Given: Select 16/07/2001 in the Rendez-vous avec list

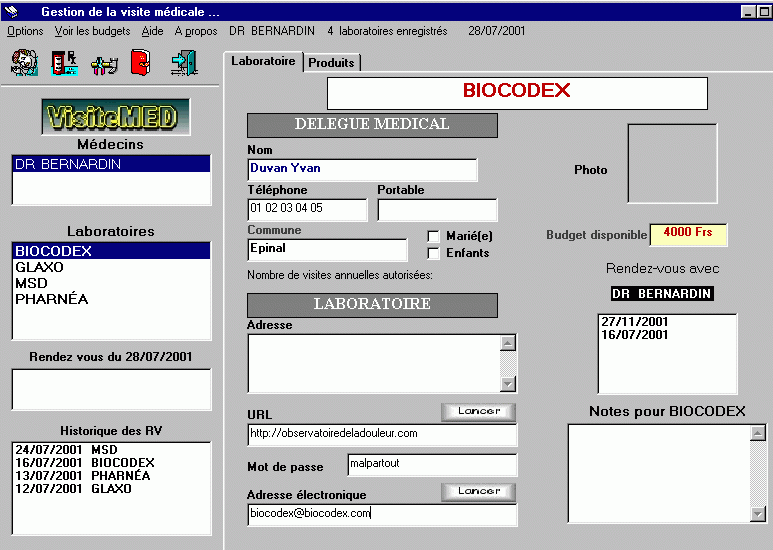Looking at the screenshot, I should tap(667, 335).
